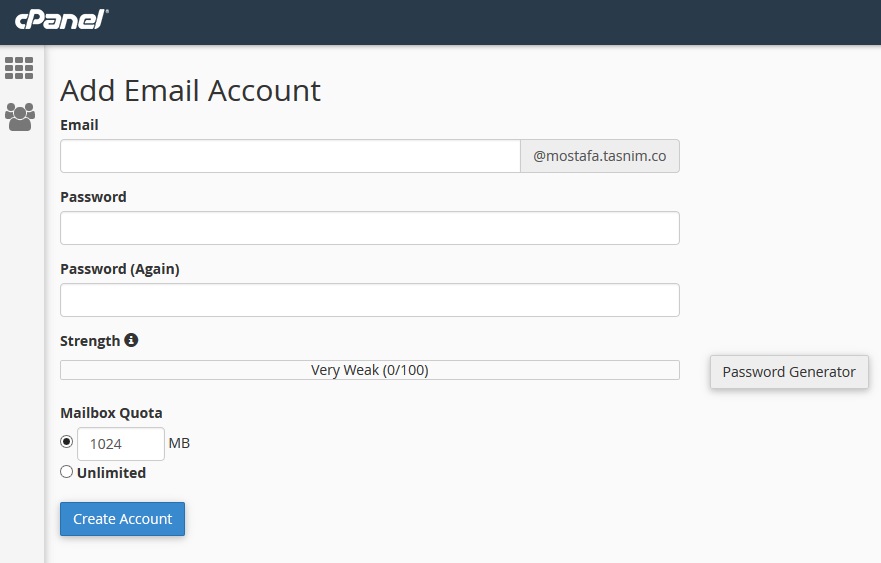881x563 pixels.
Task: Open the Home grid icon in sidebar
Action: 19,68
